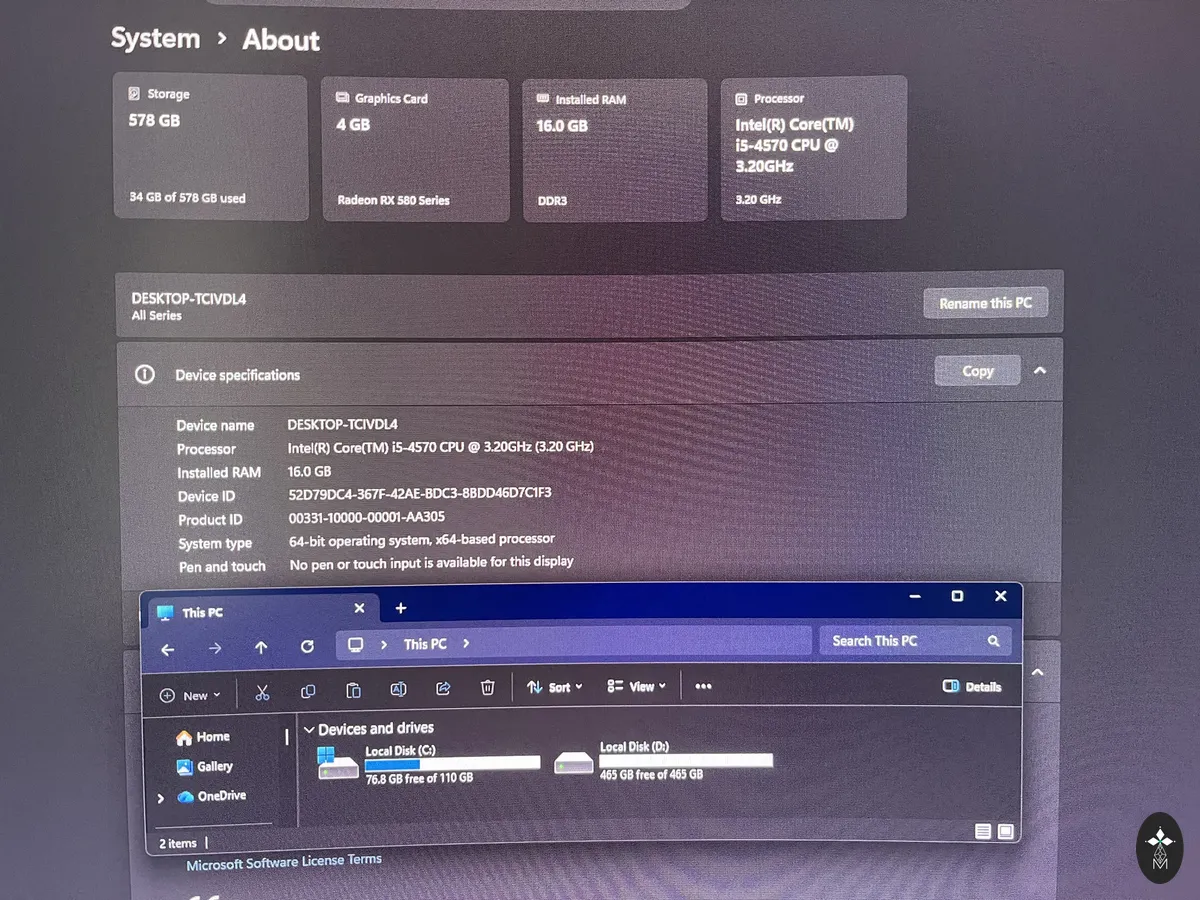Viewport: 1200px width, 900px height.
Task: Go back with the left arrow in File Explorer
Action: [x=167, y=649]
